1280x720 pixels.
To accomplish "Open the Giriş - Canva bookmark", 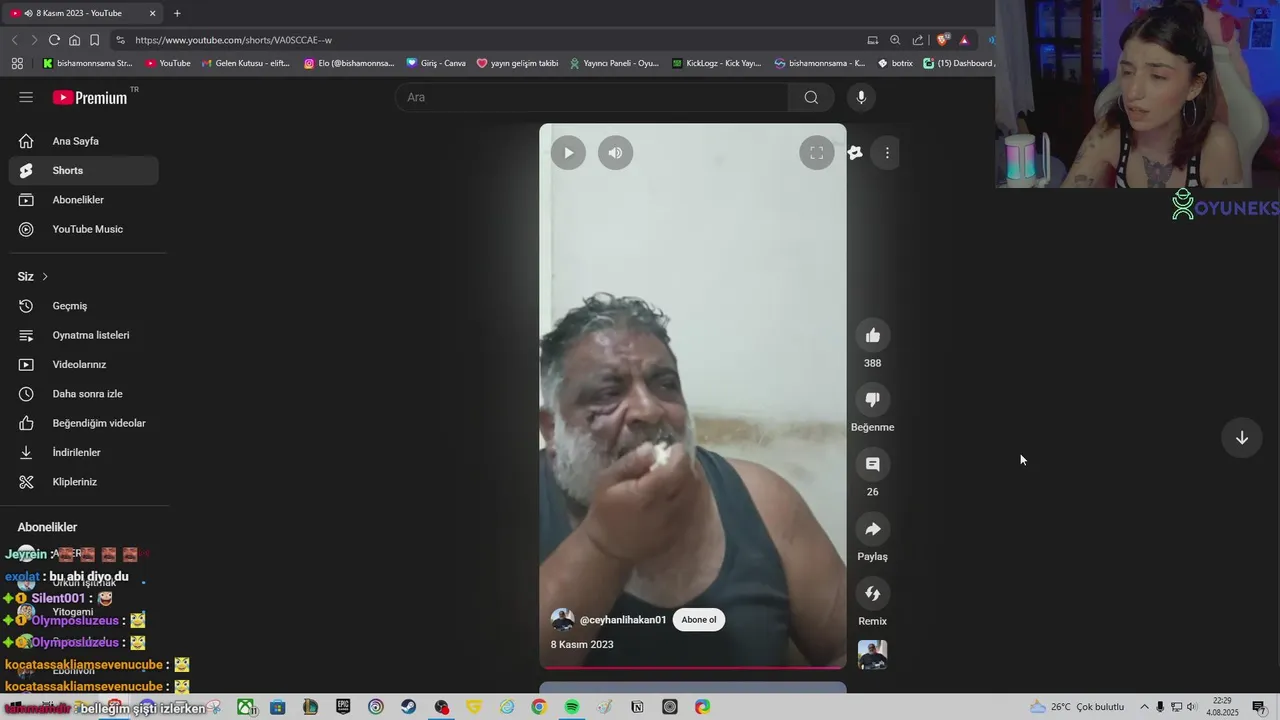I will (436, 63).
